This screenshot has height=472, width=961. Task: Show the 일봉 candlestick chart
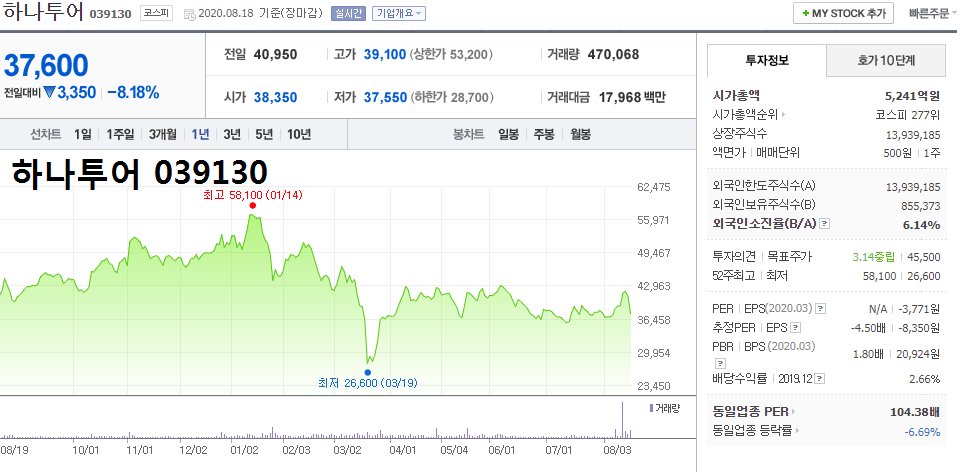(x=509, y=134)
